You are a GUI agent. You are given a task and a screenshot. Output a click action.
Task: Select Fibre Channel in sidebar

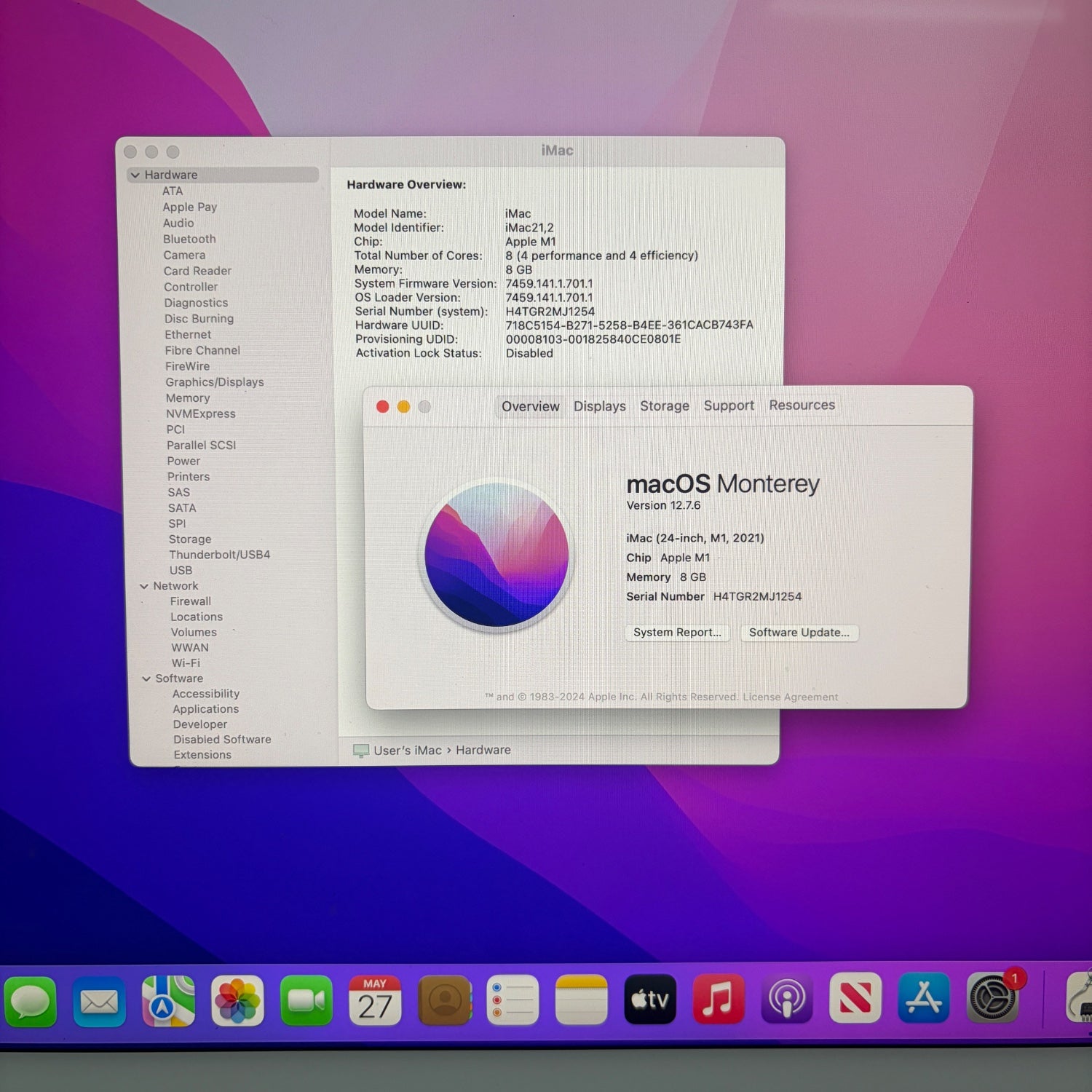[x=202, y=350]
